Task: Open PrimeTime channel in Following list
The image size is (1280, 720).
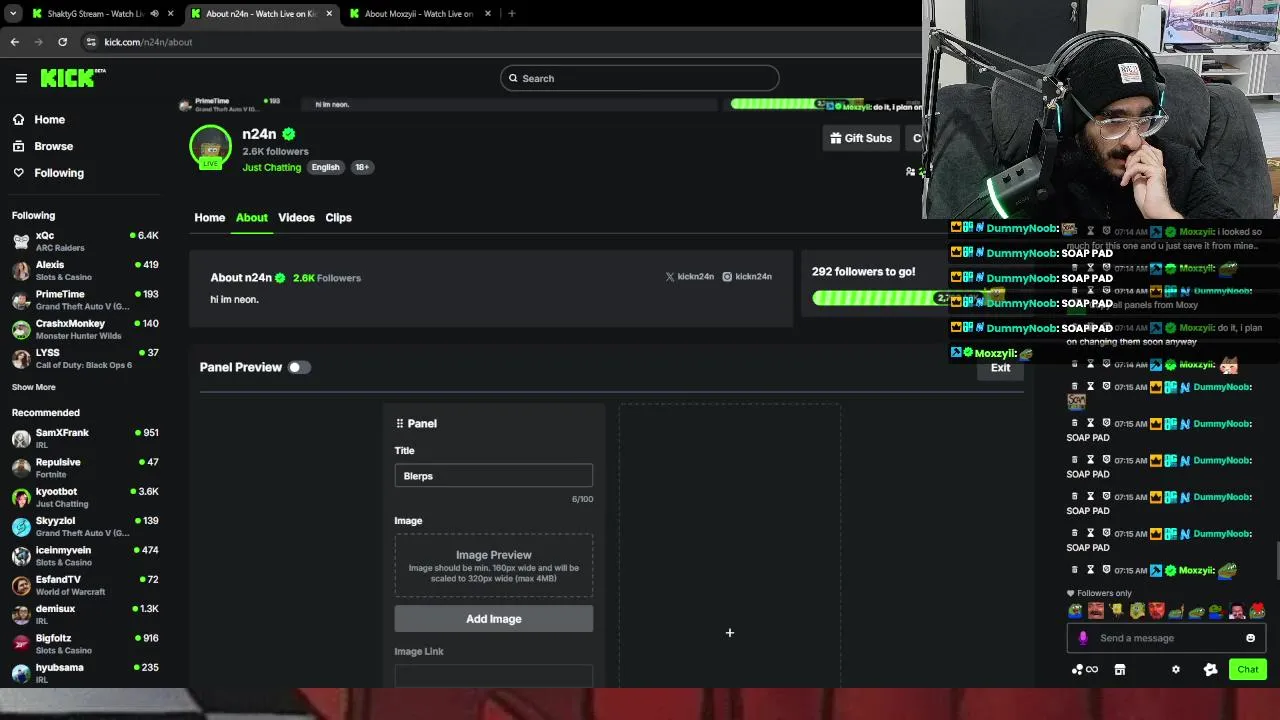Action: pos(85,300)
